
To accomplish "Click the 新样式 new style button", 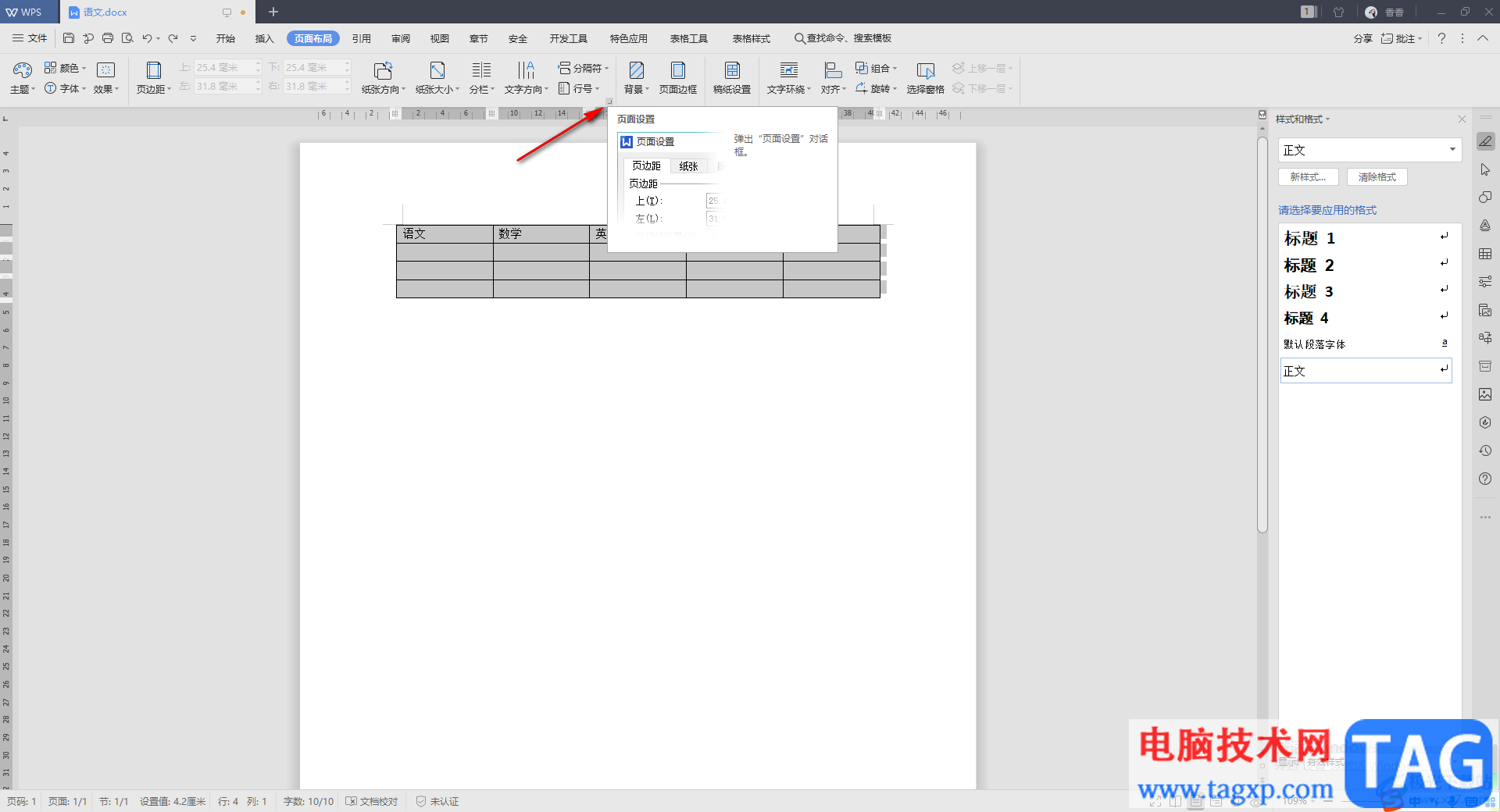I will [x=1309, y=177].
